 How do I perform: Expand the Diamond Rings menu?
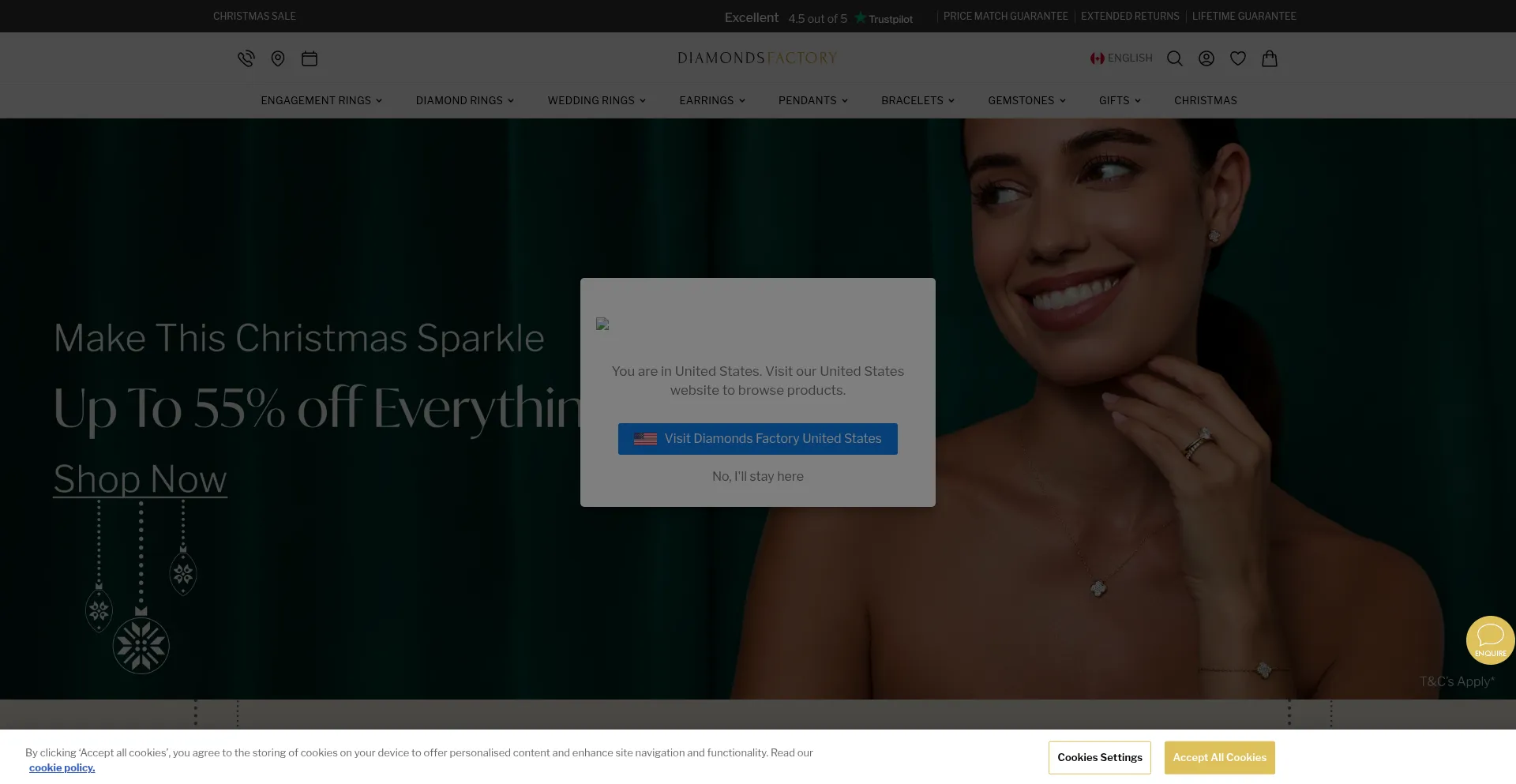(x=465, y=100)
